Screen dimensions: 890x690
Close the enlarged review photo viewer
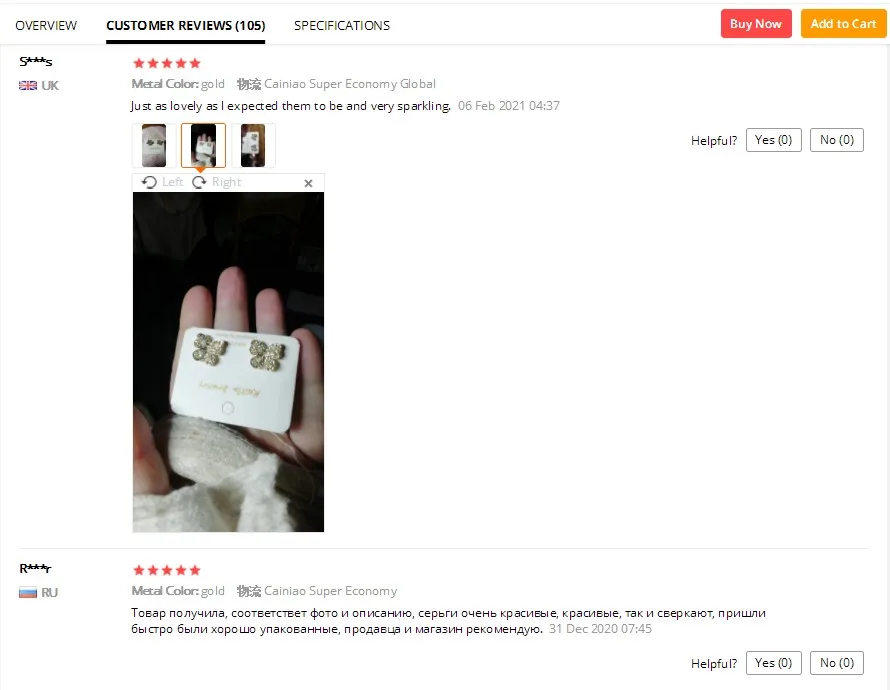[x=308, y=183]
